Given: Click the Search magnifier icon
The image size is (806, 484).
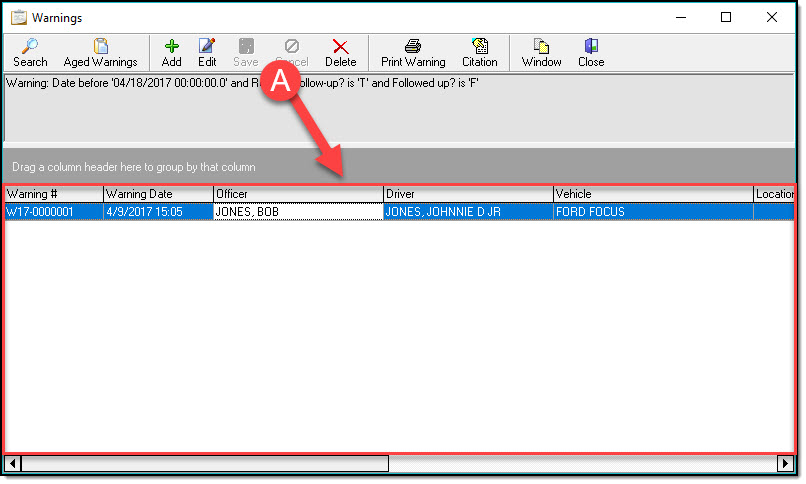Looking at the screenshot, I should point(30,46).
